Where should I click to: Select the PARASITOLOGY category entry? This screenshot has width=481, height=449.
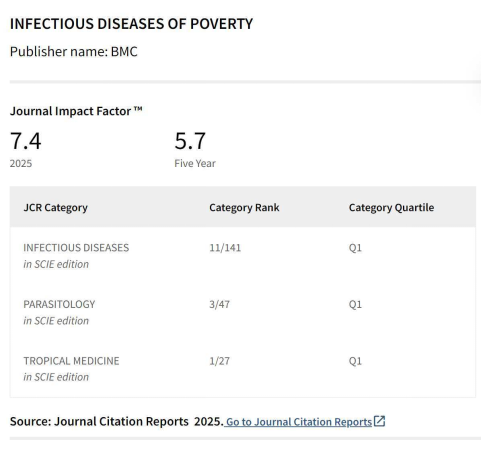pyautogui.click(x=59, y=312)
